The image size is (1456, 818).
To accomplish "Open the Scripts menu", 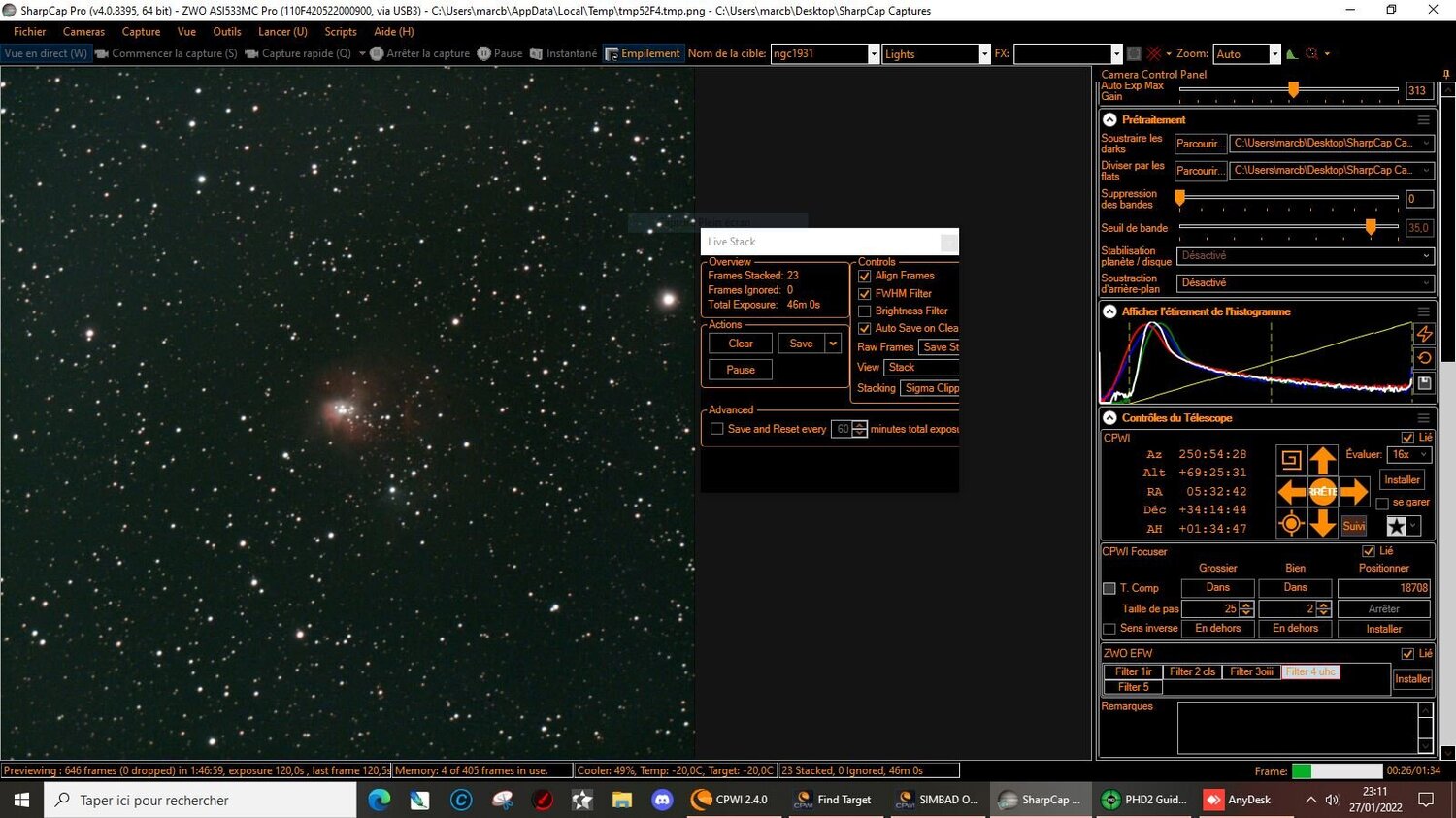I will pyautogui.click(x=340, y=31).
